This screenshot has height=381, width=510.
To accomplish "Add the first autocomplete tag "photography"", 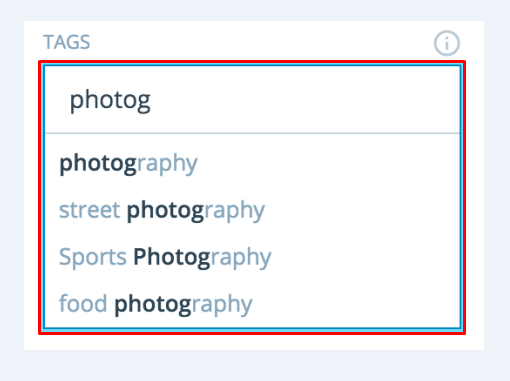I will coord(252,163).
